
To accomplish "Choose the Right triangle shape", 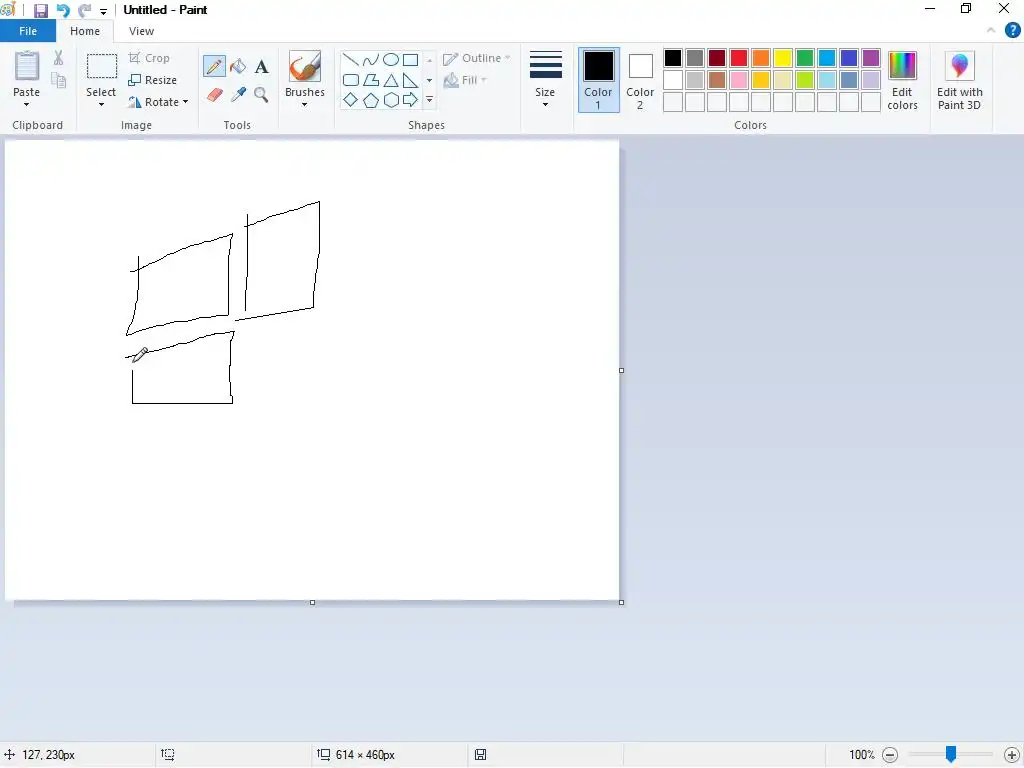I will pyautogui.click(x=410, y=80).
